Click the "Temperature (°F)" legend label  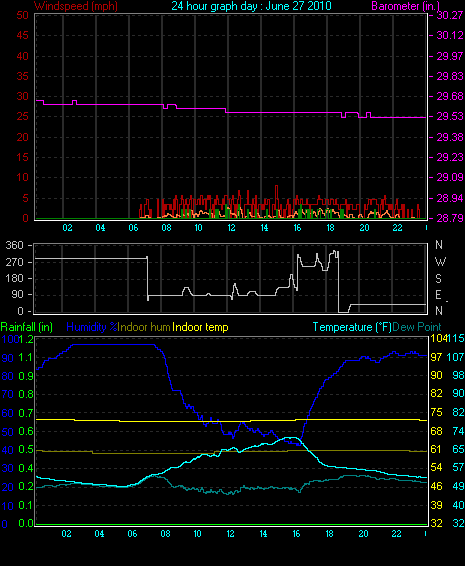point(352,327)
